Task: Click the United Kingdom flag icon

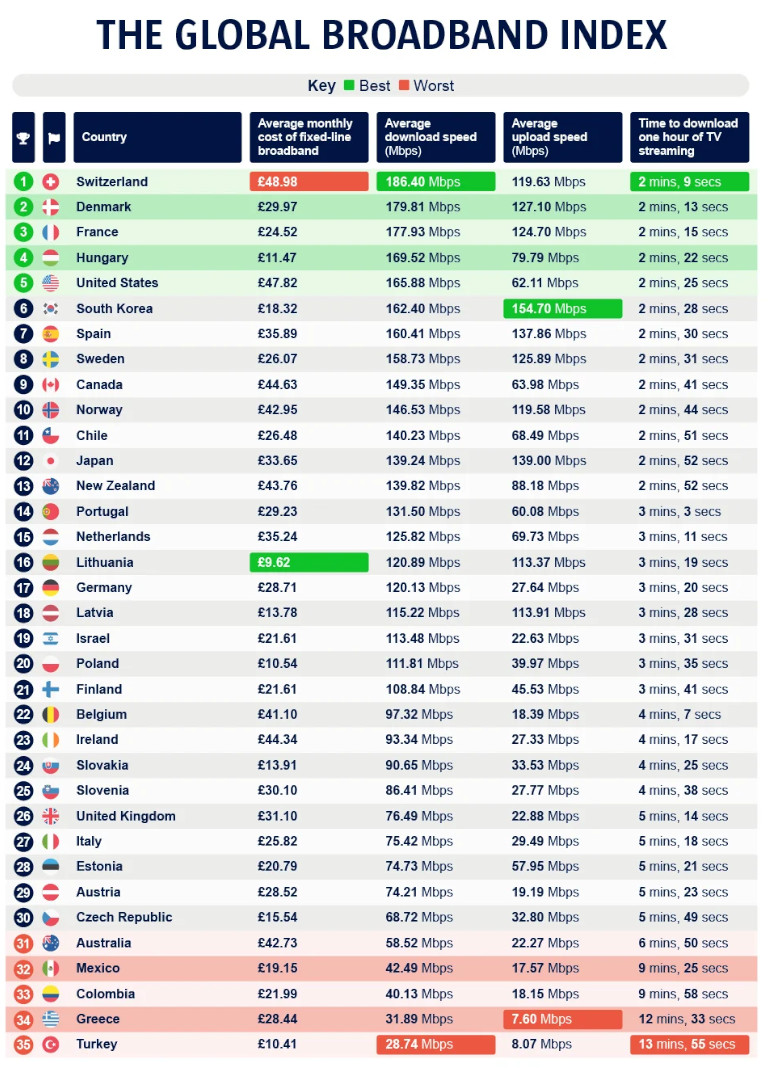Action: coord(50,816)
